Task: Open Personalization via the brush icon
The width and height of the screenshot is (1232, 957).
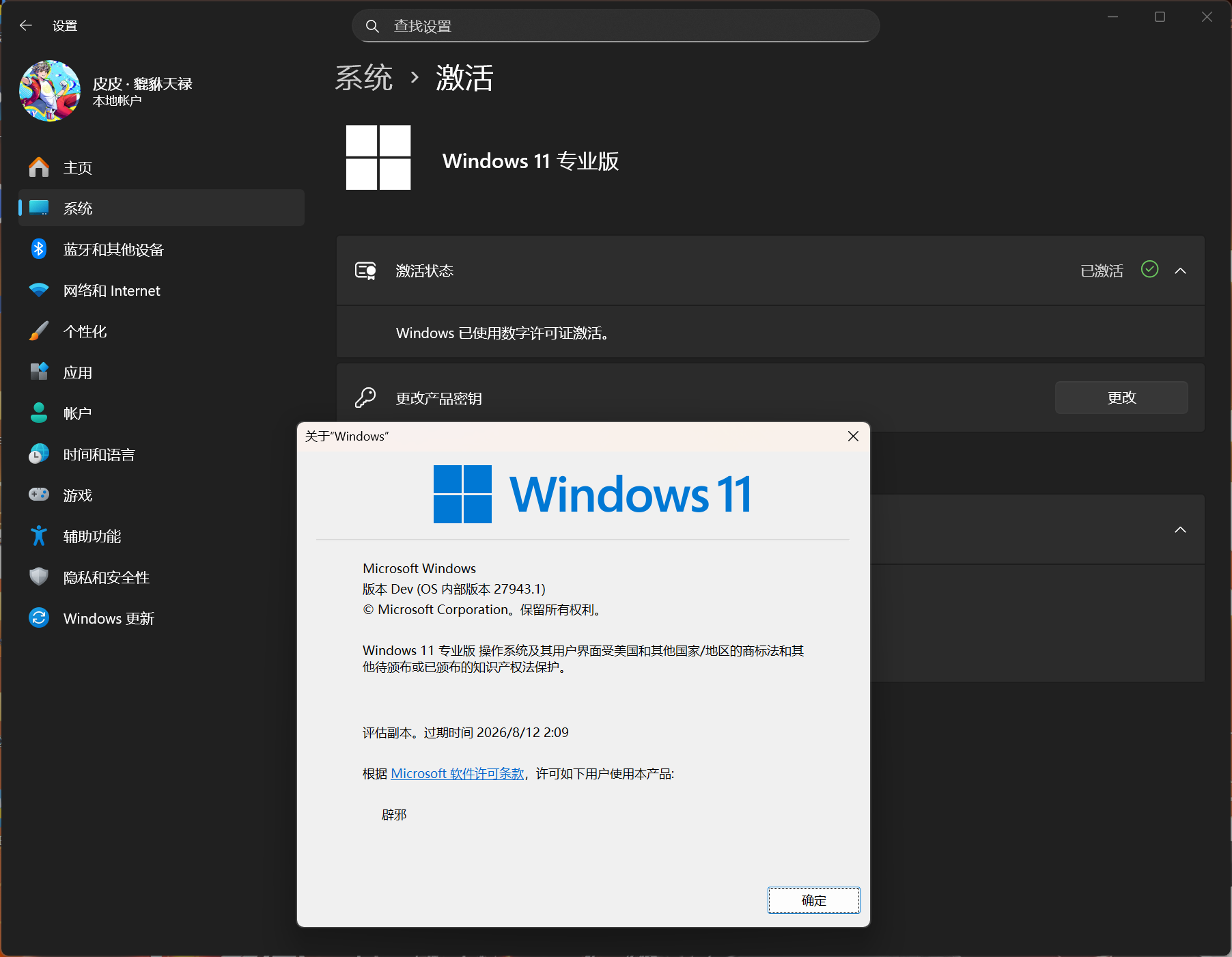Action: [x=39, y=331]
